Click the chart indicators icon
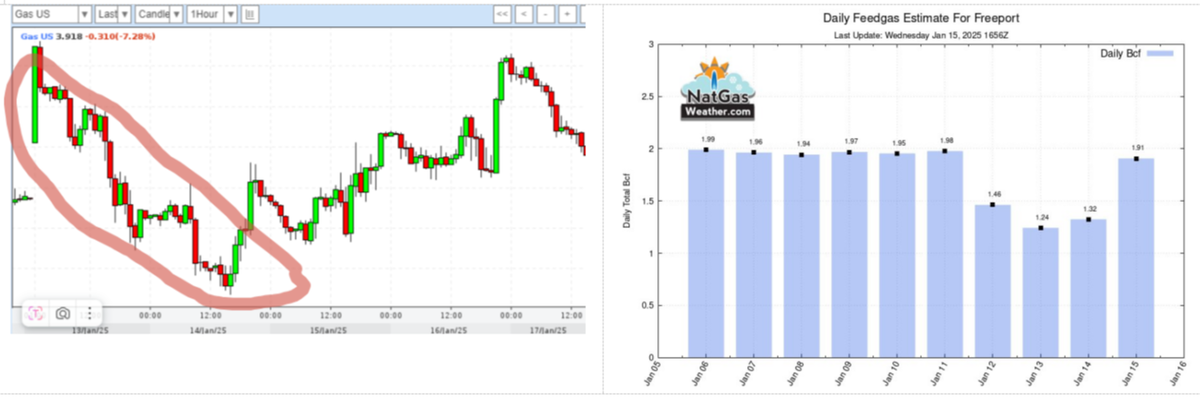This screenshot has width=1200, height=402. [x=250, y=14]
